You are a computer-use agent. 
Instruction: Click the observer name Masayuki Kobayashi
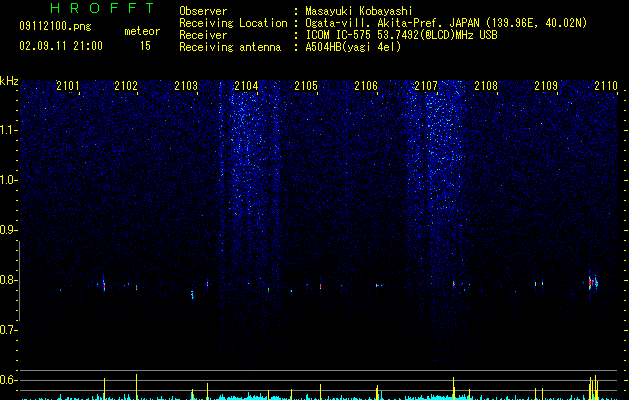pos(359,11)
